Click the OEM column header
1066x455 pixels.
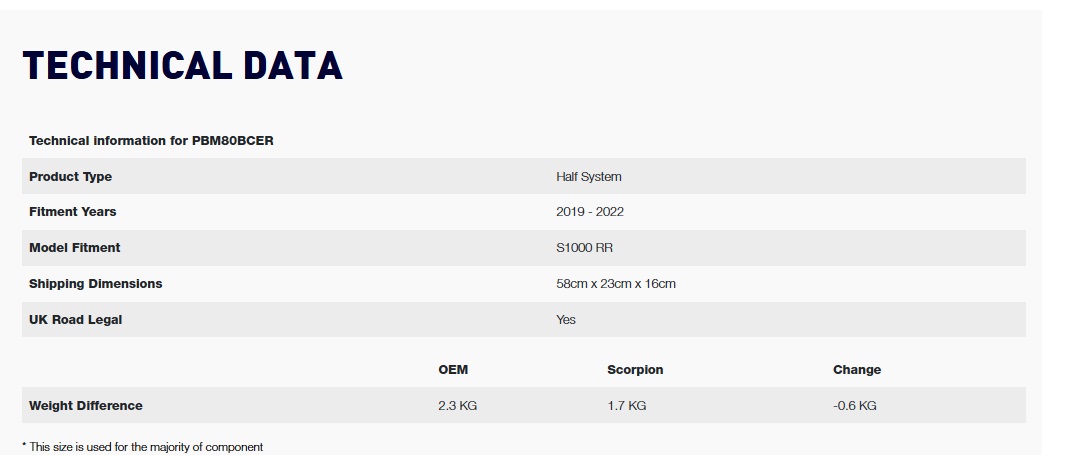[453, 370]
